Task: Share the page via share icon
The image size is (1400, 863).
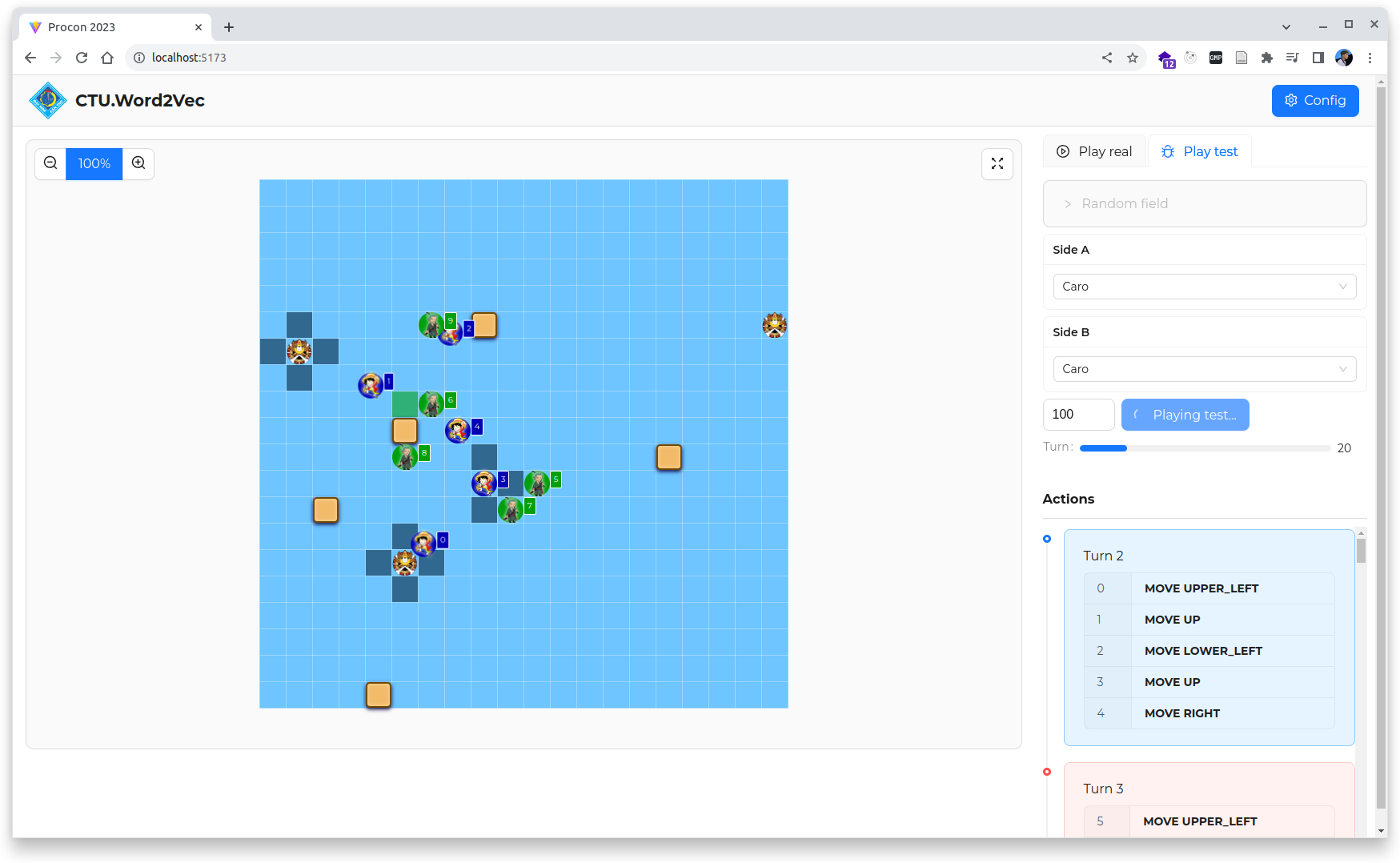Action: (1107, 58)
